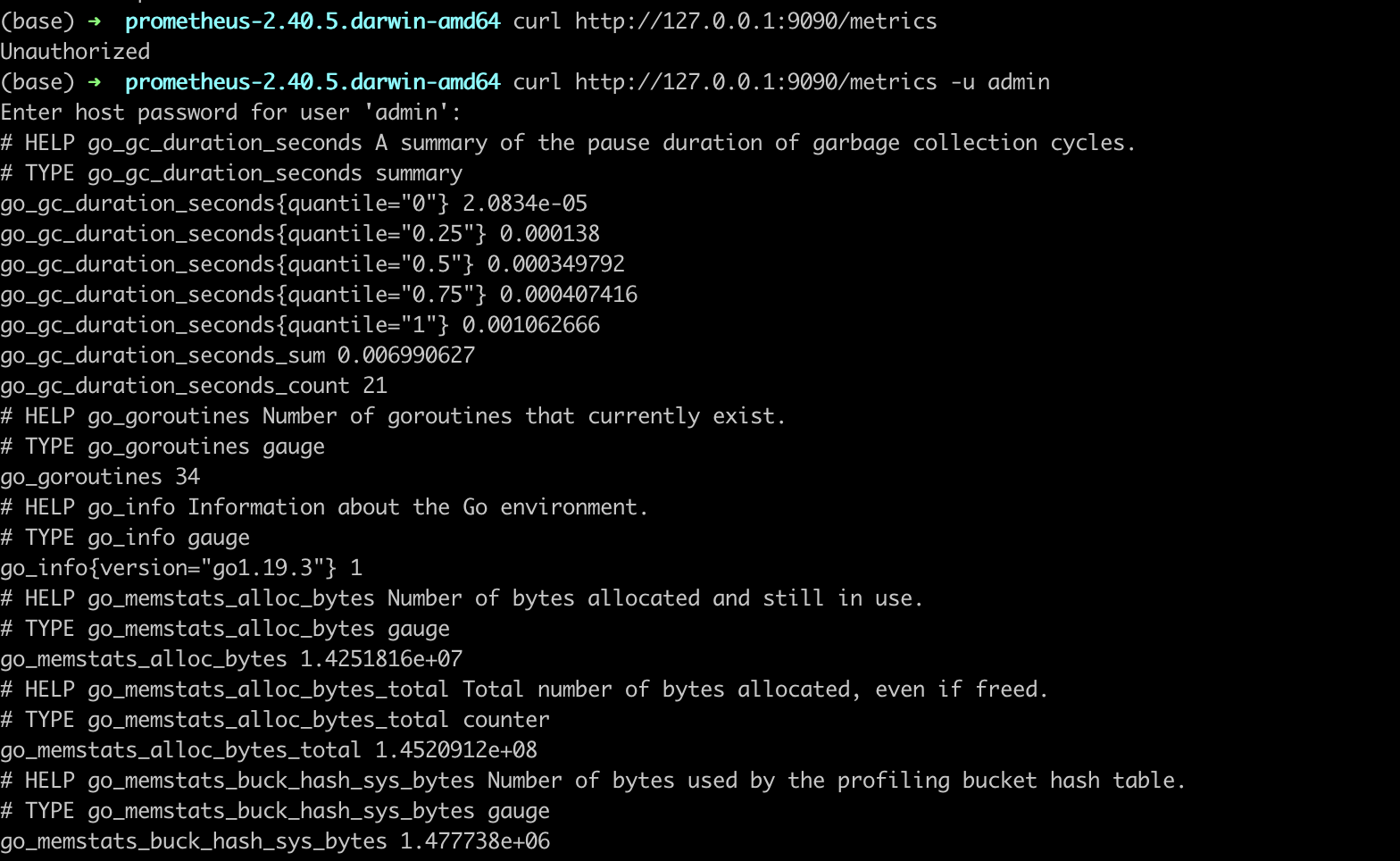Click the go_memstats_alloc_bytes 1.4251816e+07 value line
The width and height of the screenshot is (1400, 861).
click(231, 659)
